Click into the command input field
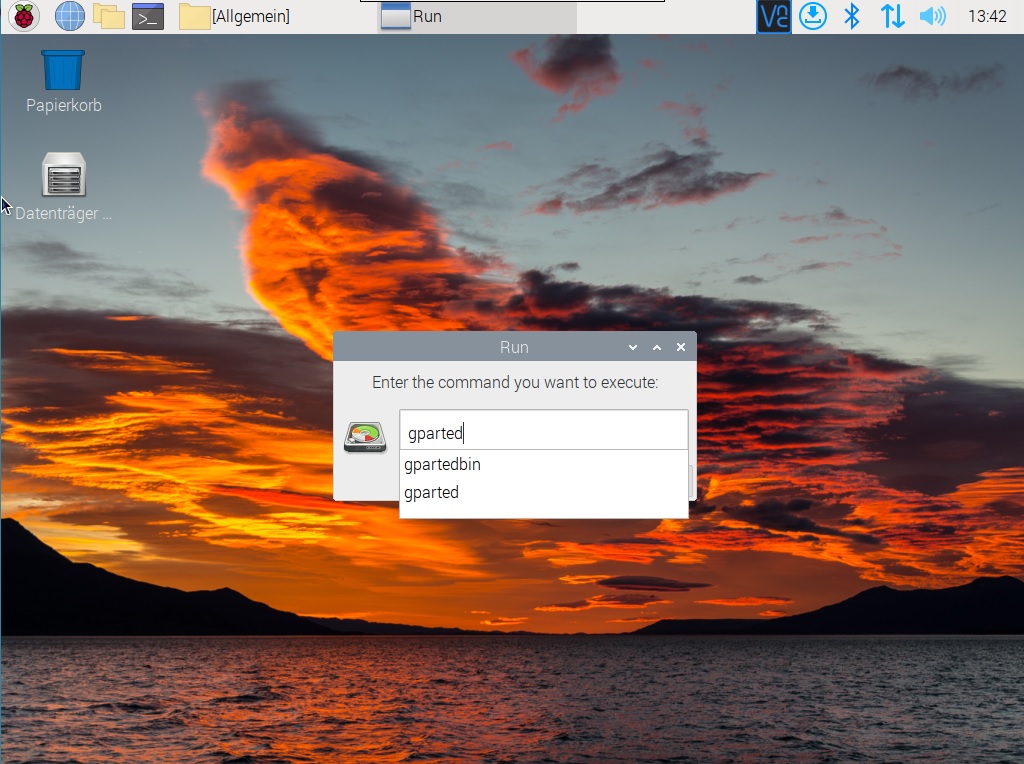Image resolution: width=1024 pixels, height=764 pixels. (543, 430)
